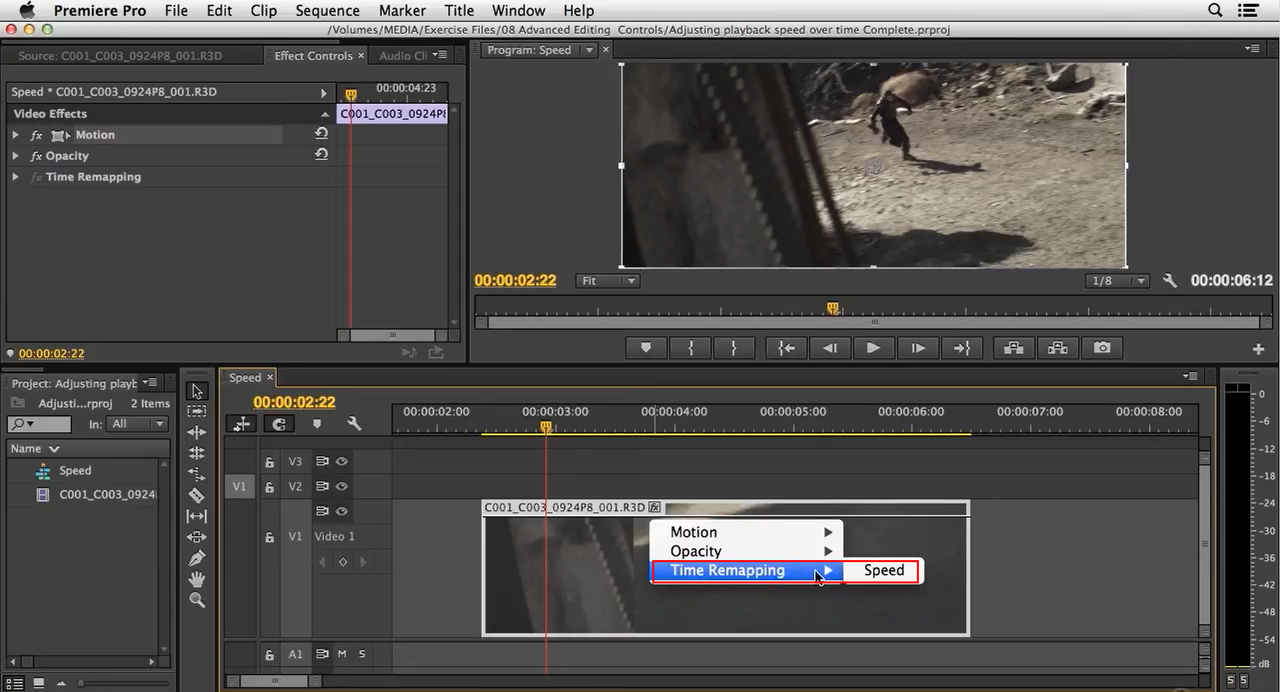Open the Marker menu
1280x692 pixels.
coord(402,11)
